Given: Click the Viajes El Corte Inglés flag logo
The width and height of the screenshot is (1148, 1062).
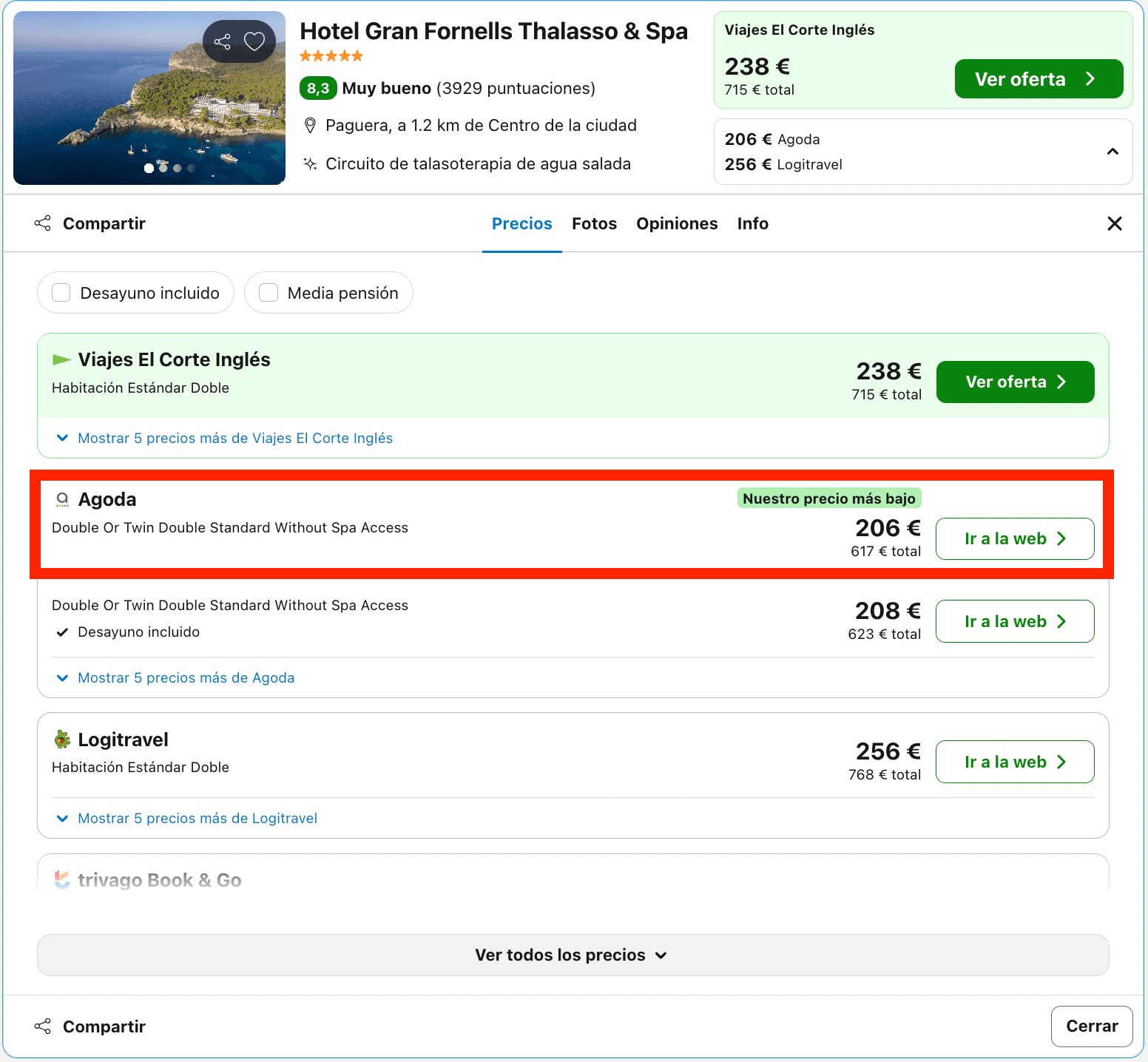Looking at the screenshot, I should tap(62, 360).
